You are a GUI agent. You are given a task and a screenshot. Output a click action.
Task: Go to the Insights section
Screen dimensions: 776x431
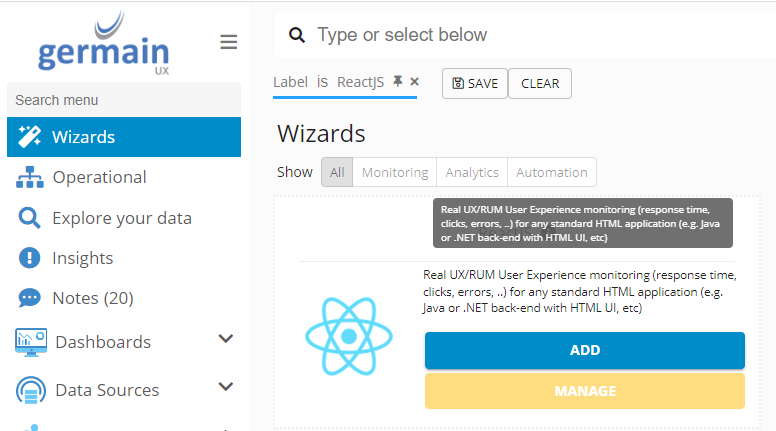tap(82, 258)
